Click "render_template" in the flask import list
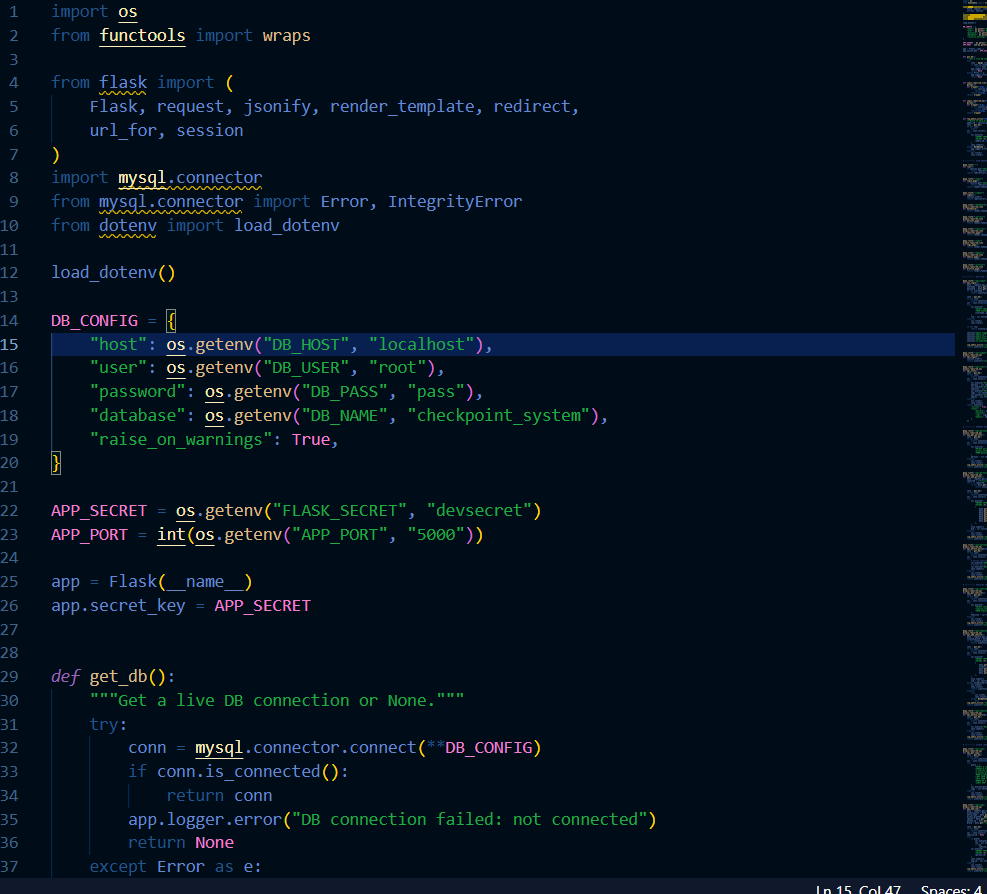Image resolution: width=987 pixels, height=894 pixels. [x=402, y=106]
